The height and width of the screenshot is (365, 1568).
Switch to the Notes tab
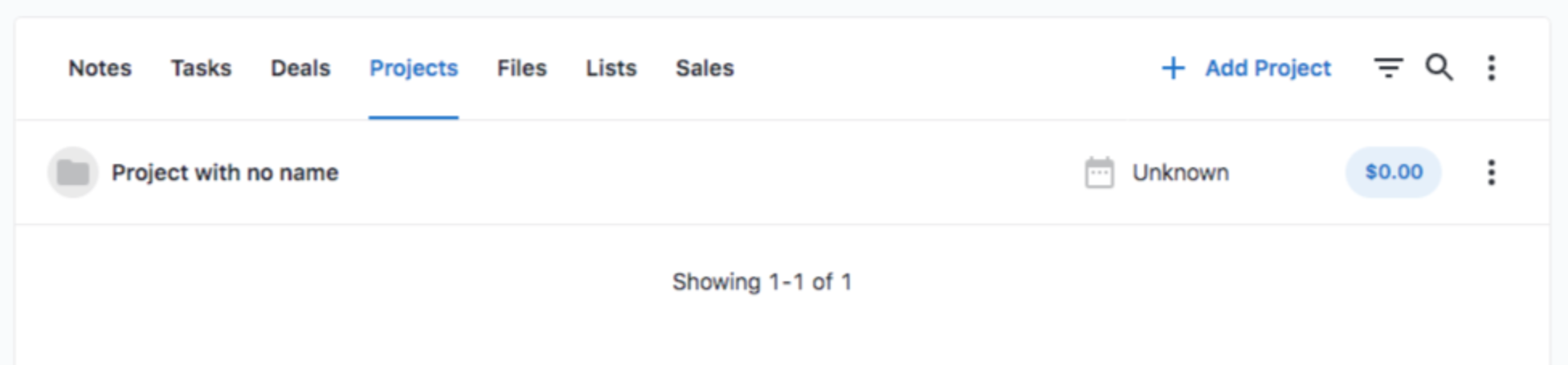coord(100,68)
